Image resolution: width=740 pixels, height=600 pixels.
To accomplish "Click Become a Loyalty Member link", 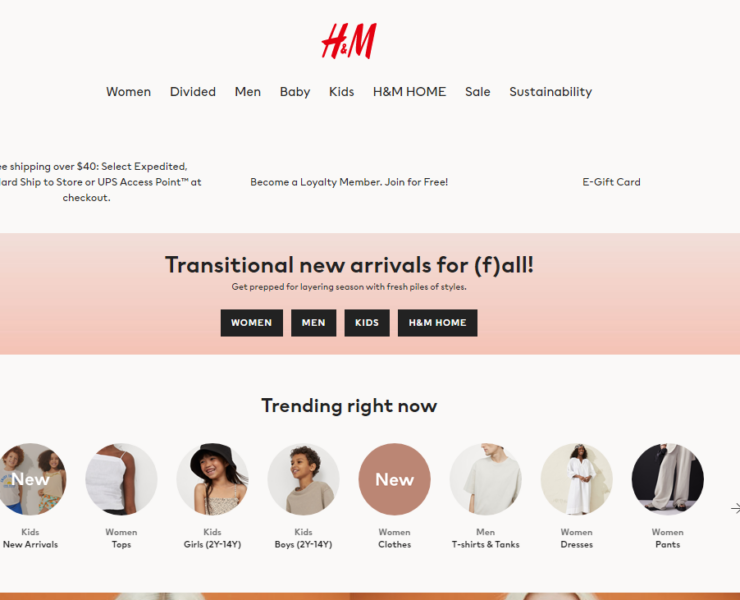I will pyautogui.click(x=349, y=182).
